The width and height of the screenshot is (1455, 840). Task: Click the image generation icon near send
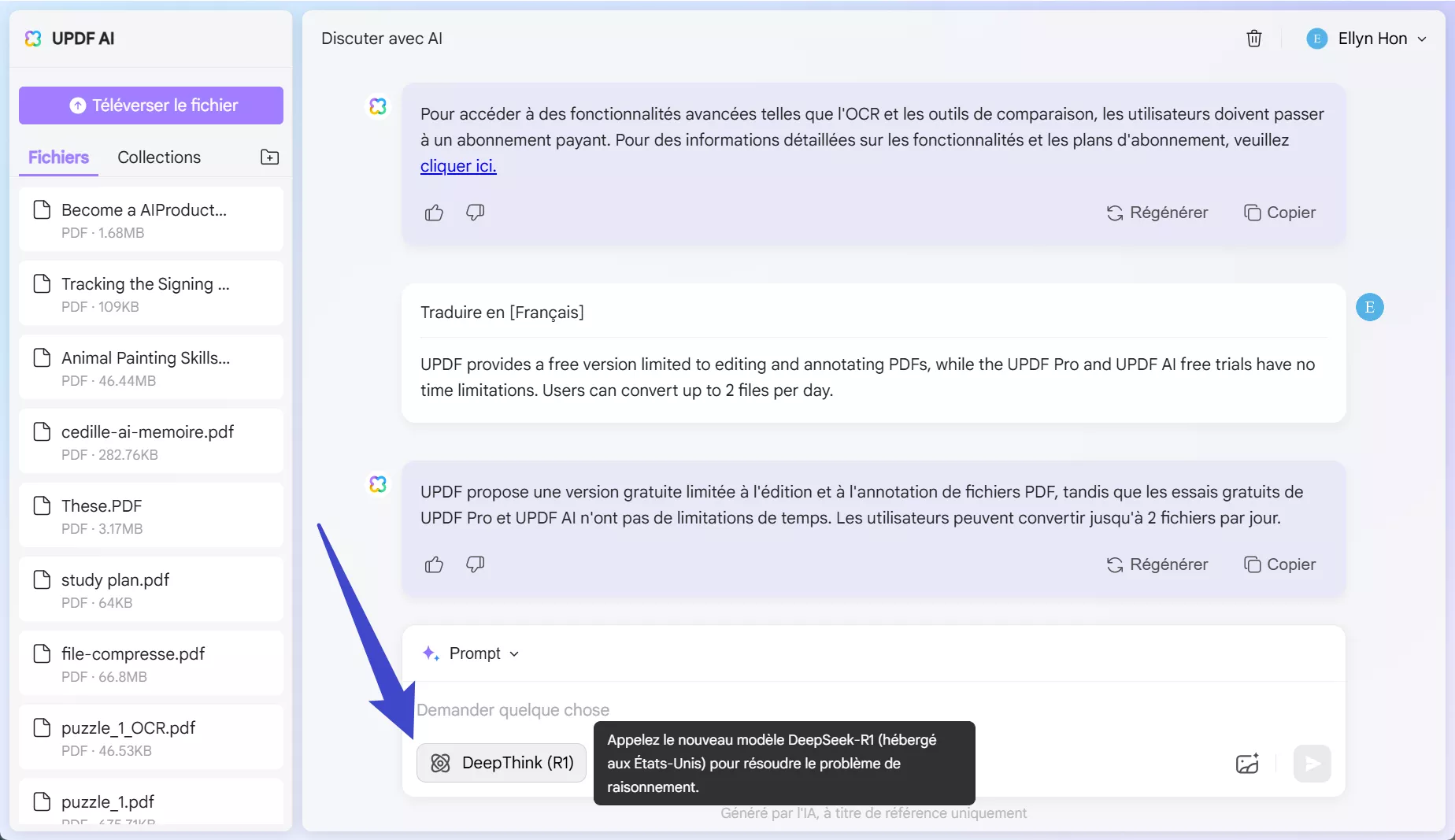tap(1246, 763)
